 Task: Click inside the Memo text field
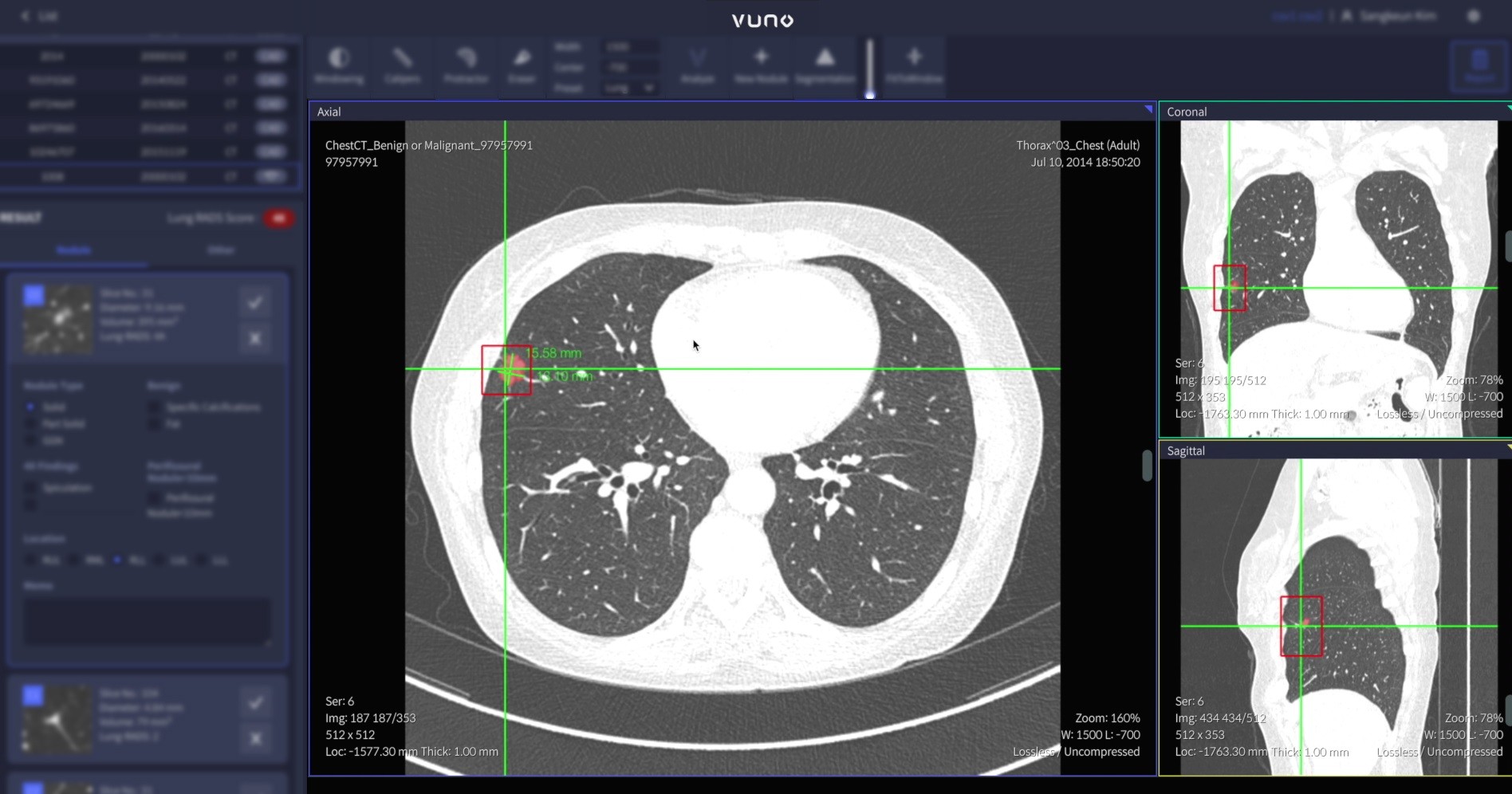(x=146, y=622)
